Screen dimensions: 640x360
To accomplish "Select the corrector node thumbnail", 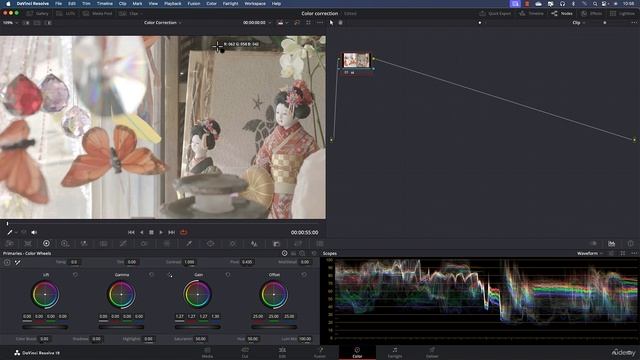I will click(356, 60).
